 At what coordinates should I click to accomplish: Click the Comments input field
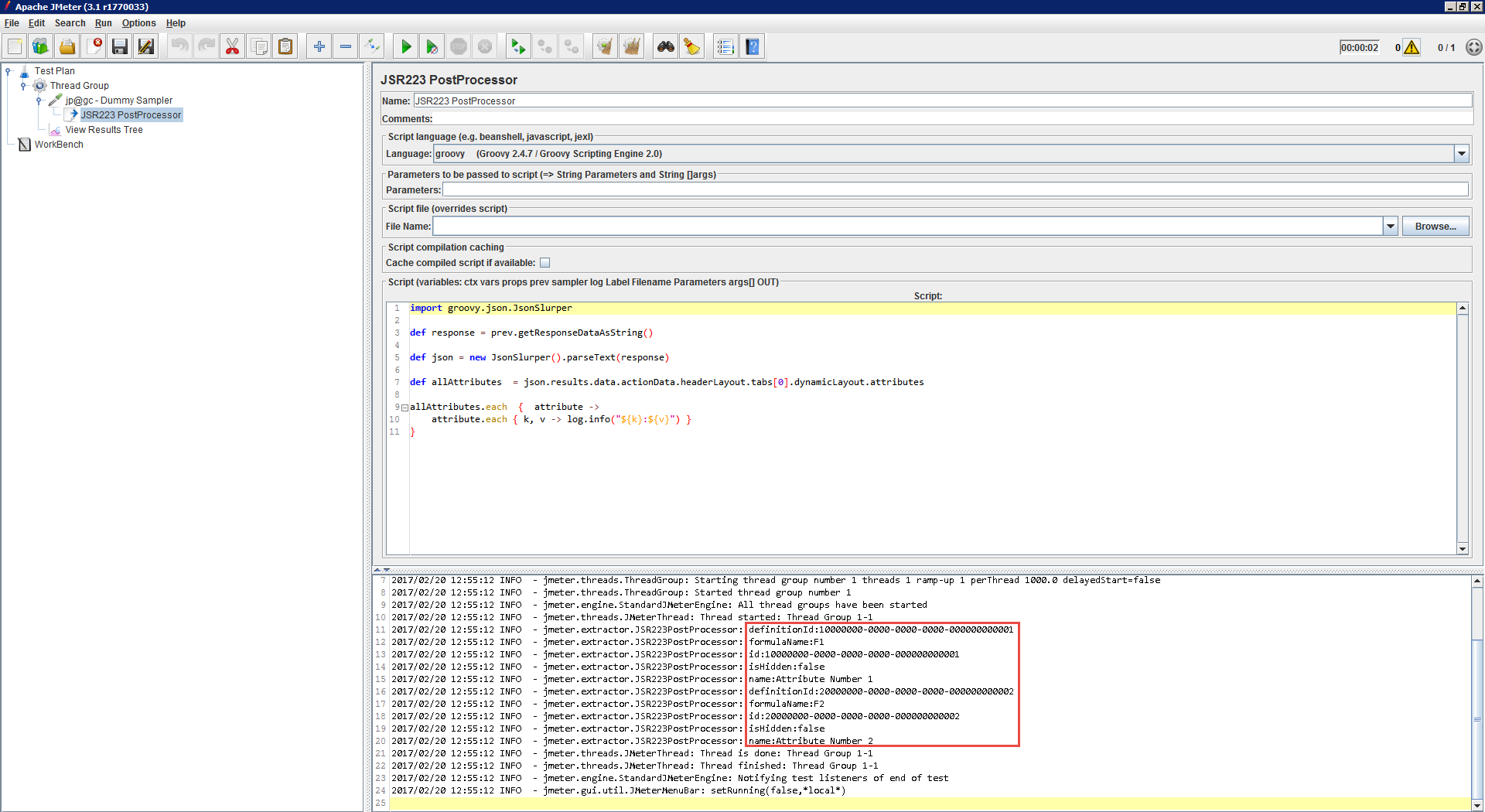click(952, 118)
